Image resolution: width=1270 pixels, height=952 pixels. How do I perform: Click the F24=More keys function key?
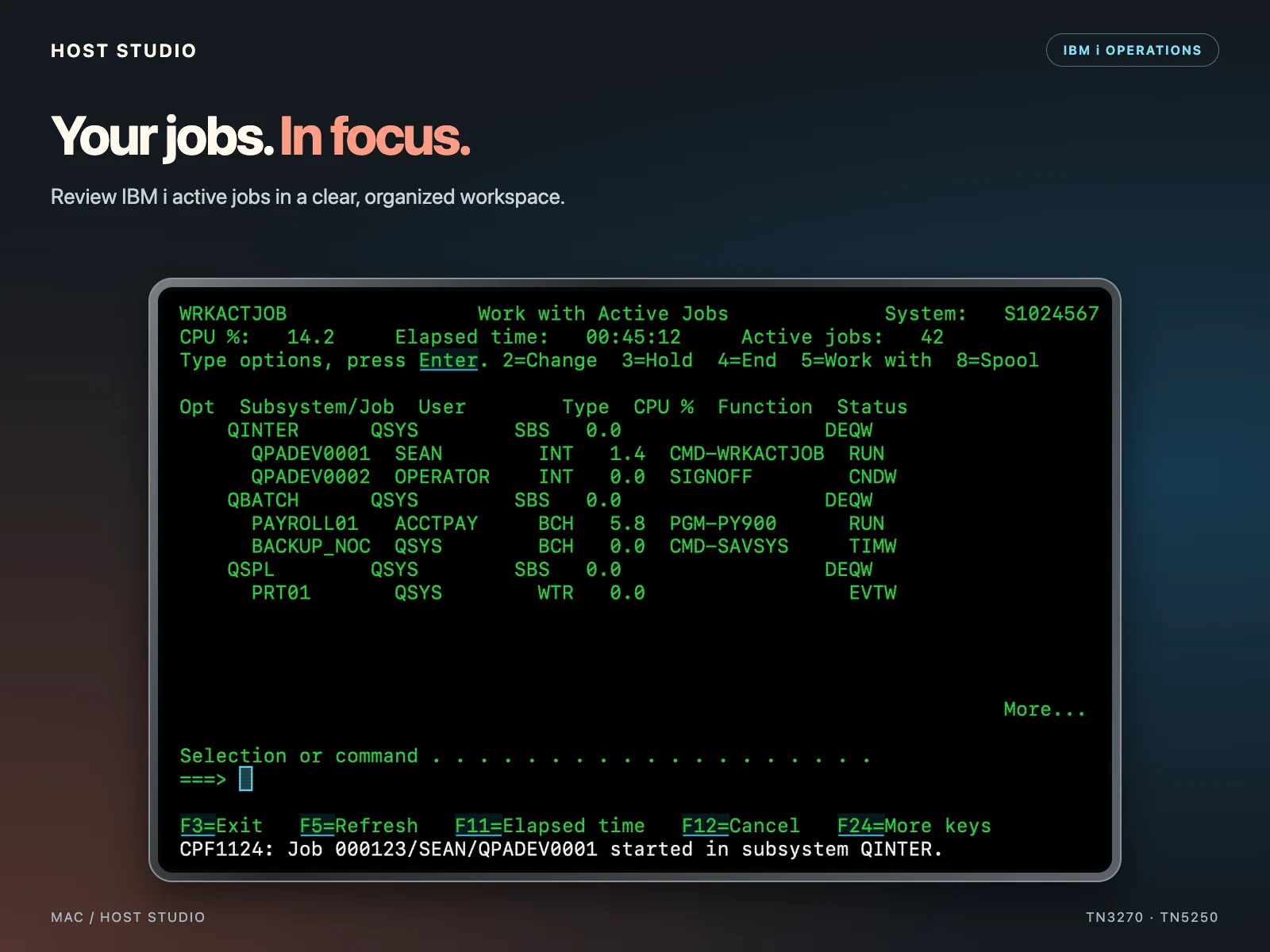click(x=914, y=826)
